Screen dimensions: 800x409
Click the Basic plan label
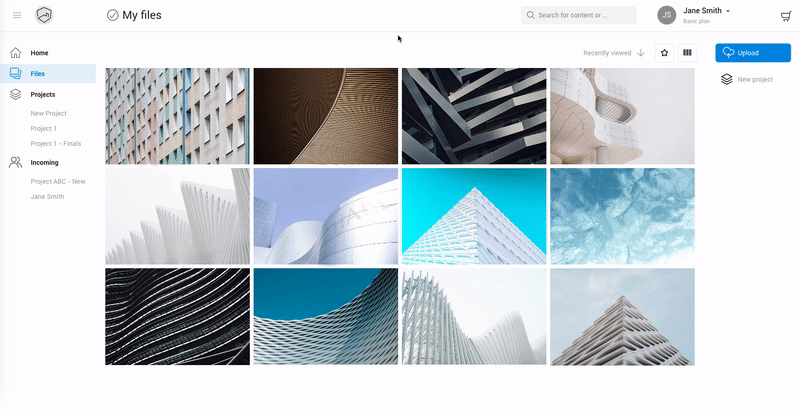(x=696, y=21)
